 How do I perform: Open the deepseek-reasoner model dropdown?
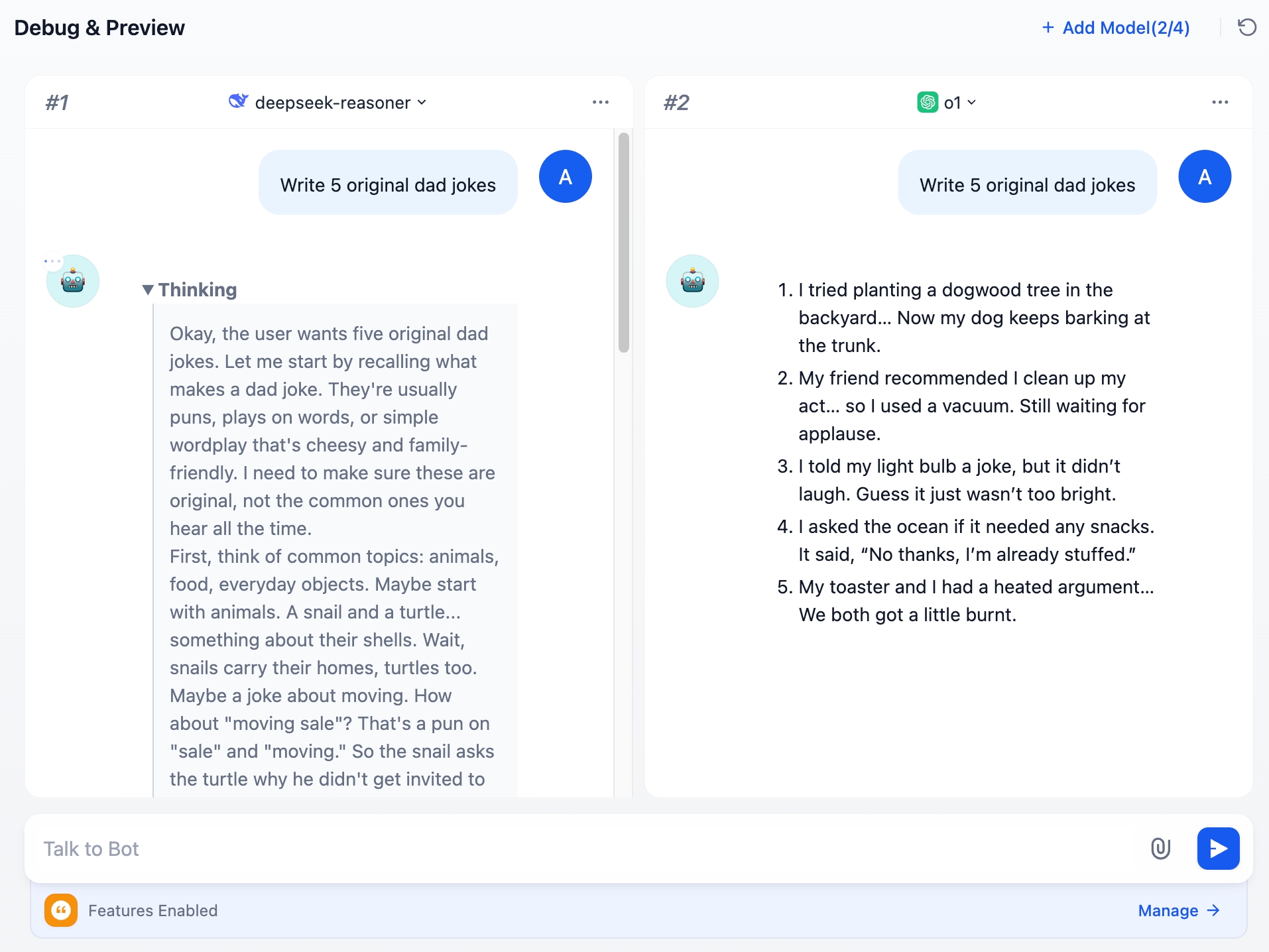(x=339, y=103)
